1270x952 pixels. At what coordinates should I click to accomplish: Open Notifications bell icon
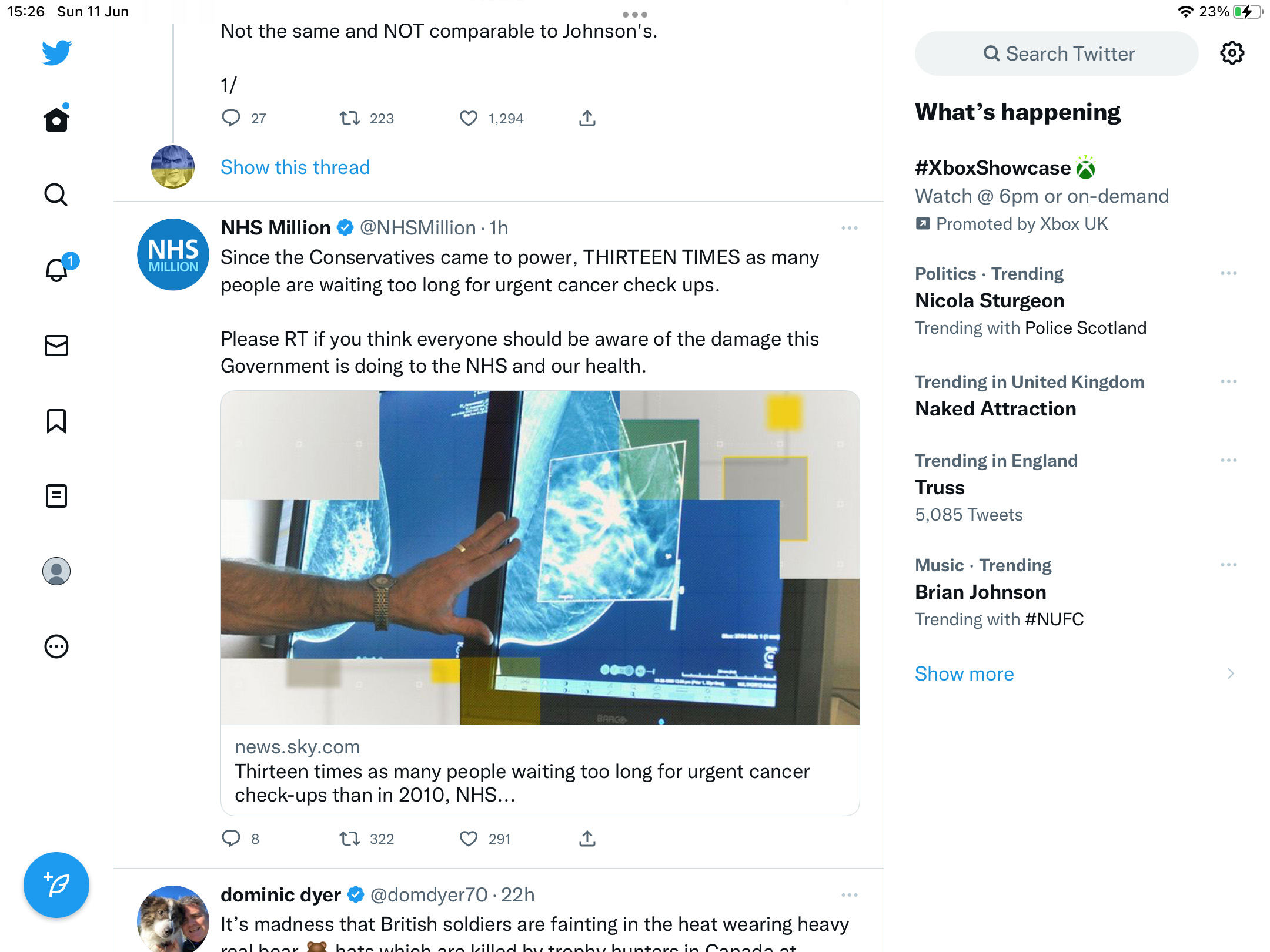[56, 270]
